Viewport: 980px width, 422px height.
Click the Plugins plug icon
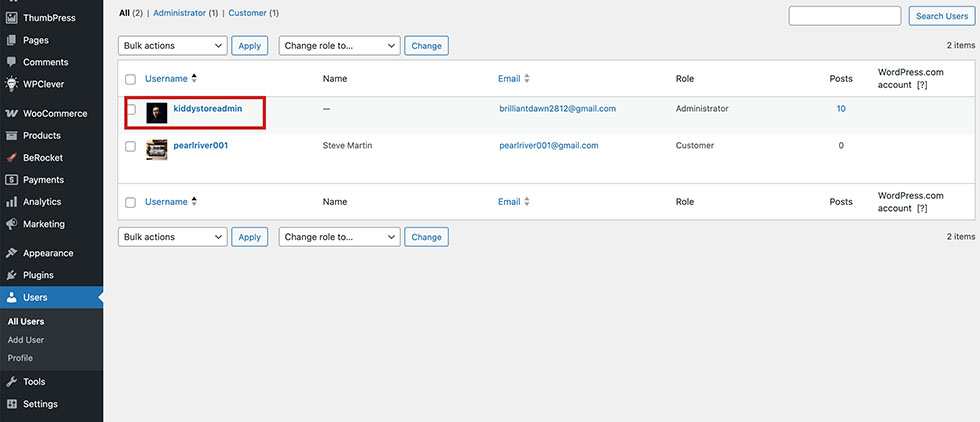(x=12, y=275)
